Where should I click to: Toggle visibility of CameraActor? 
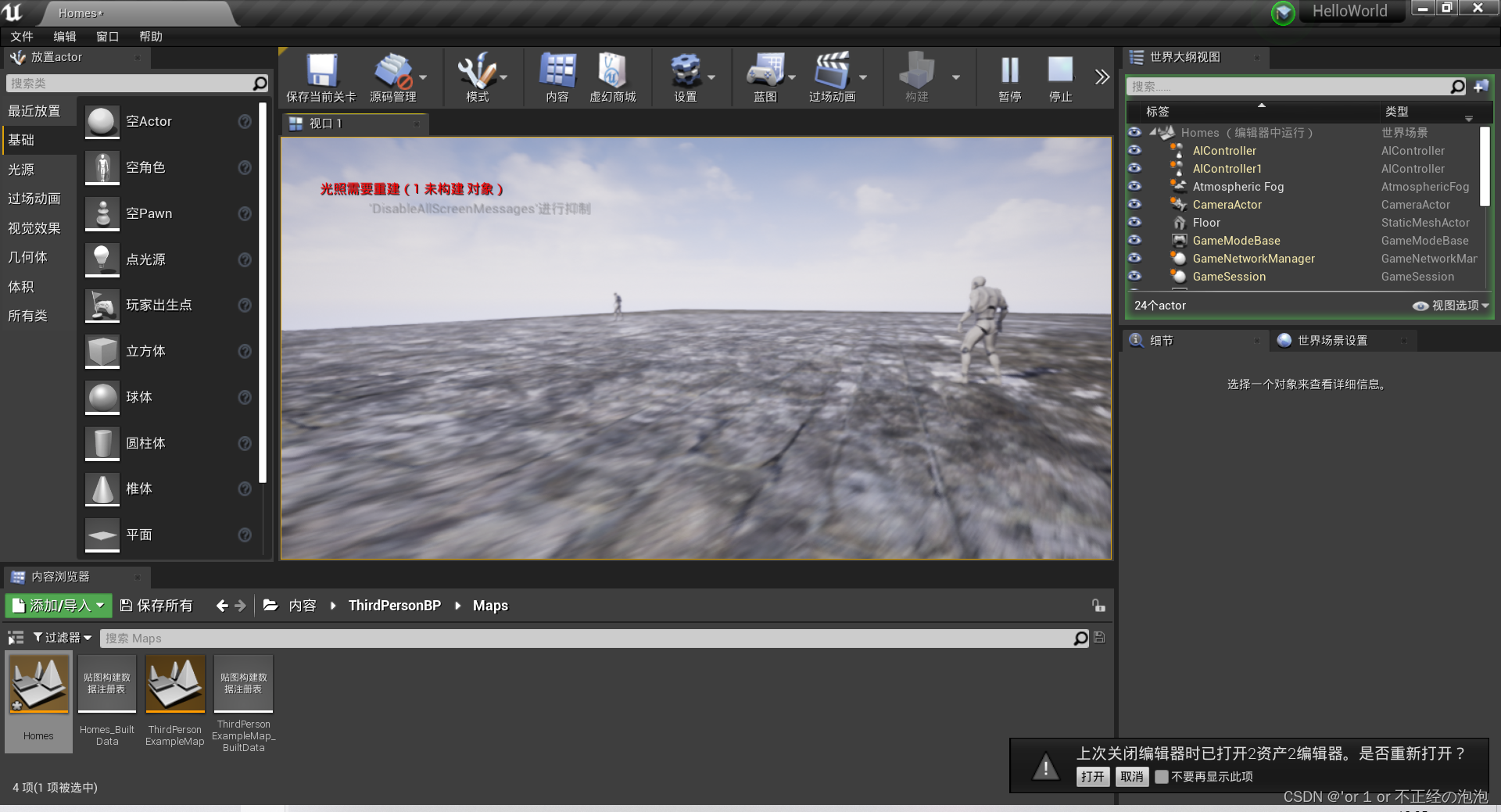pos(1134,205)
